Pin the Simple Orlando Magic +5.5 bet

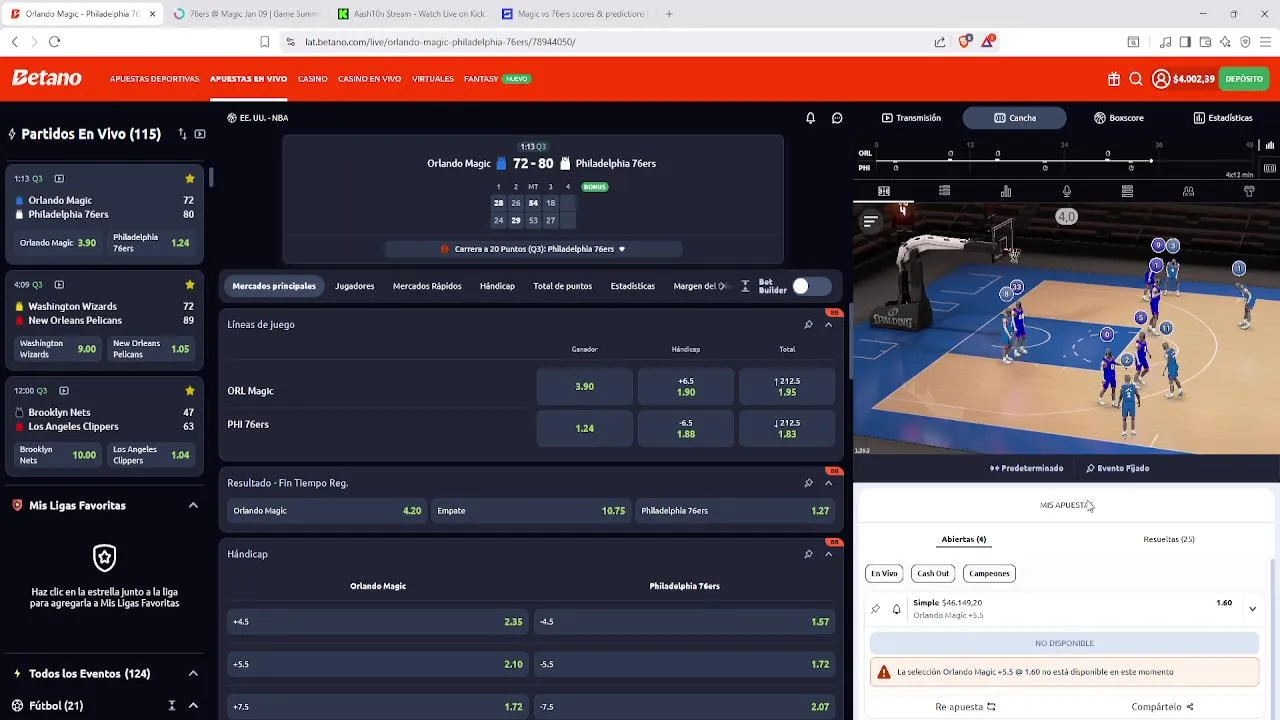pos(876,608)
